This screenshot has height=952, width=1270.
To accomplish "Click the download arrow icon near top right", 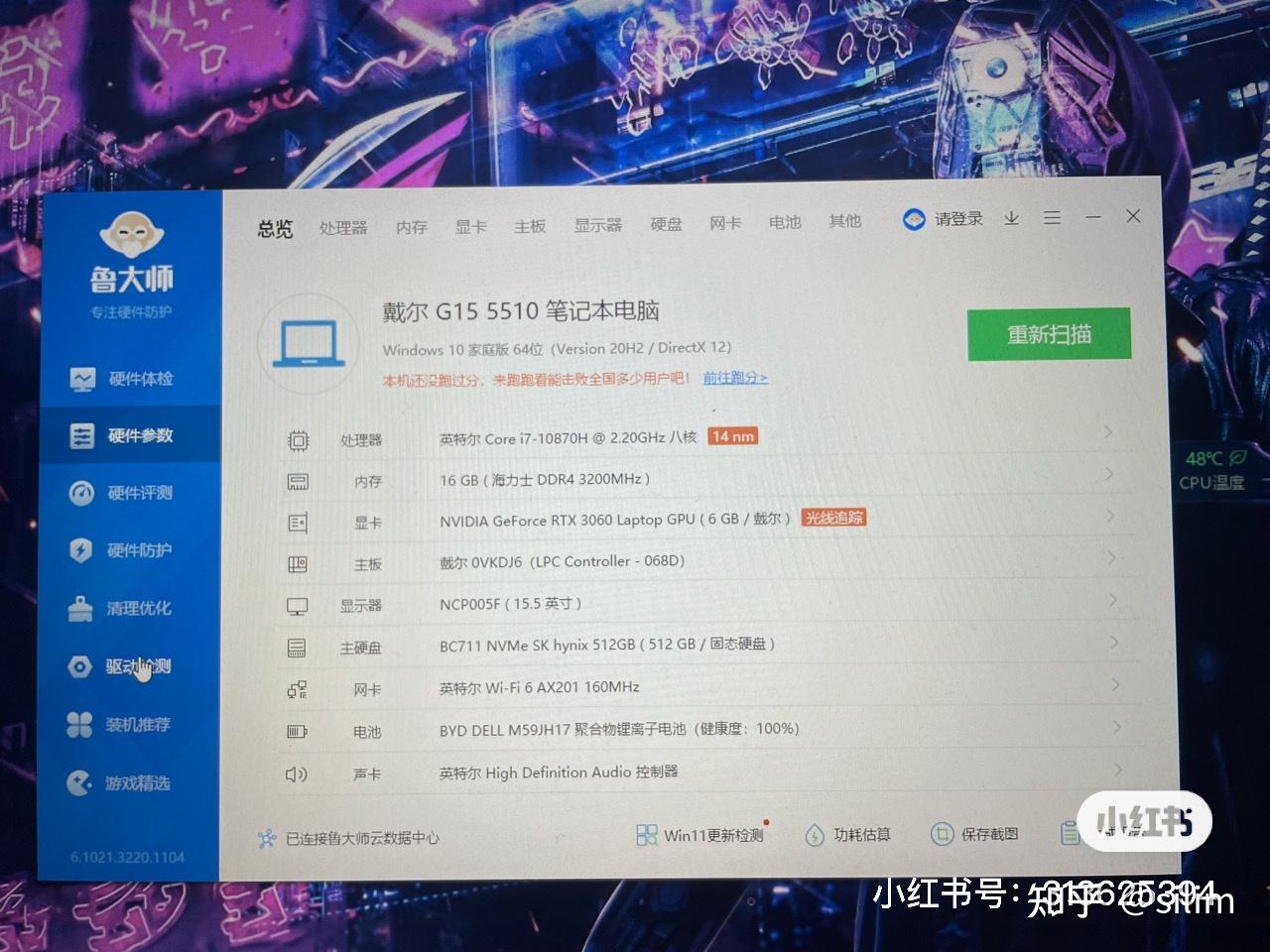I will [1011, 218].
